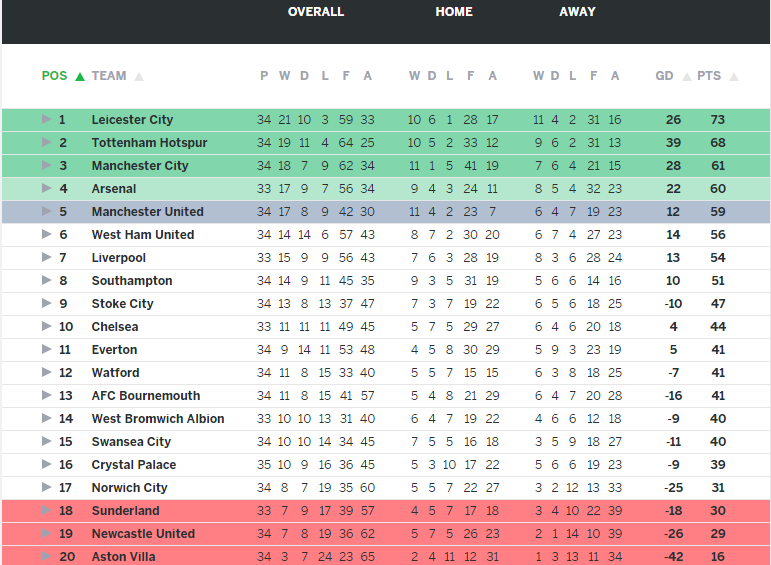
Task: Expand the Leicester City row arrow
Action: click(46, 120)
